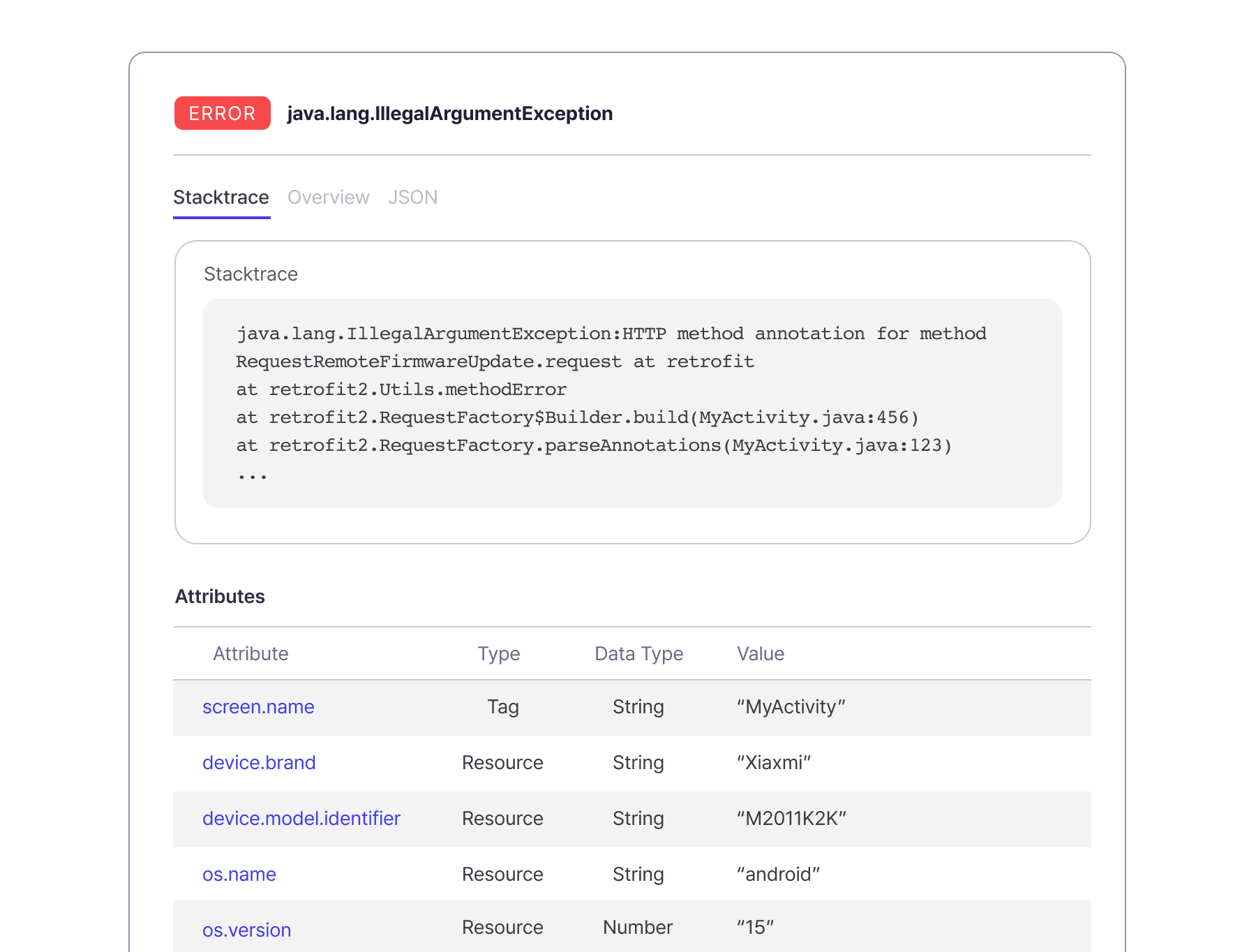Select the "M2011K2K" value cell
The height and width of the screenshot is (952, 1256).
coord(792,819)
